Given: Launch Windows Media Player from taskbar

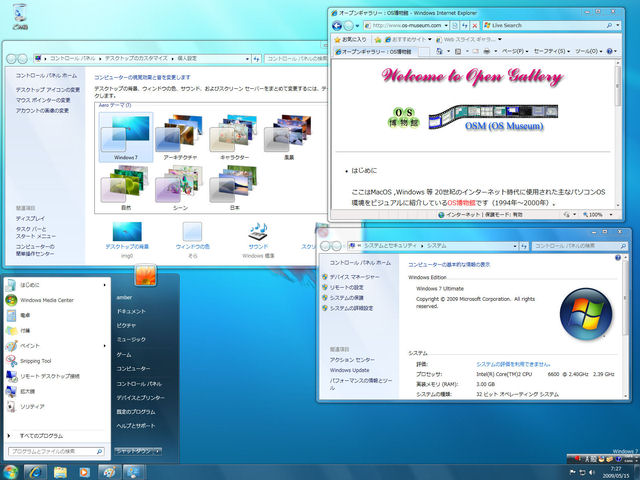Looking at the screenshot, I should (84, 472).
